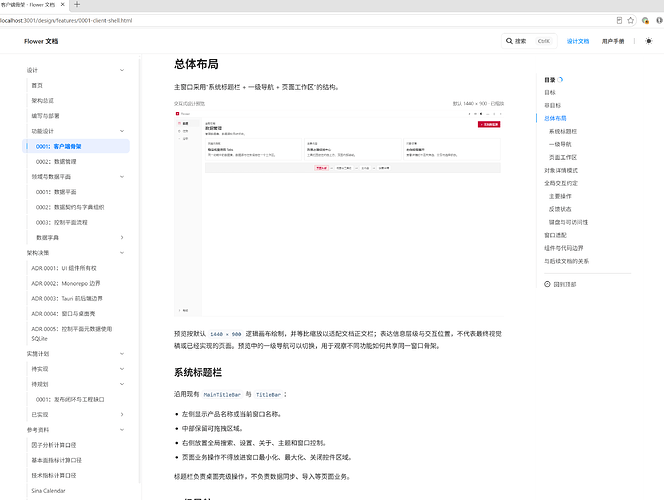The height and width of the screenshot is (500, 664).
Task: Select sidebar item 0002: 数据管理
Action: [x=56, y=162]
